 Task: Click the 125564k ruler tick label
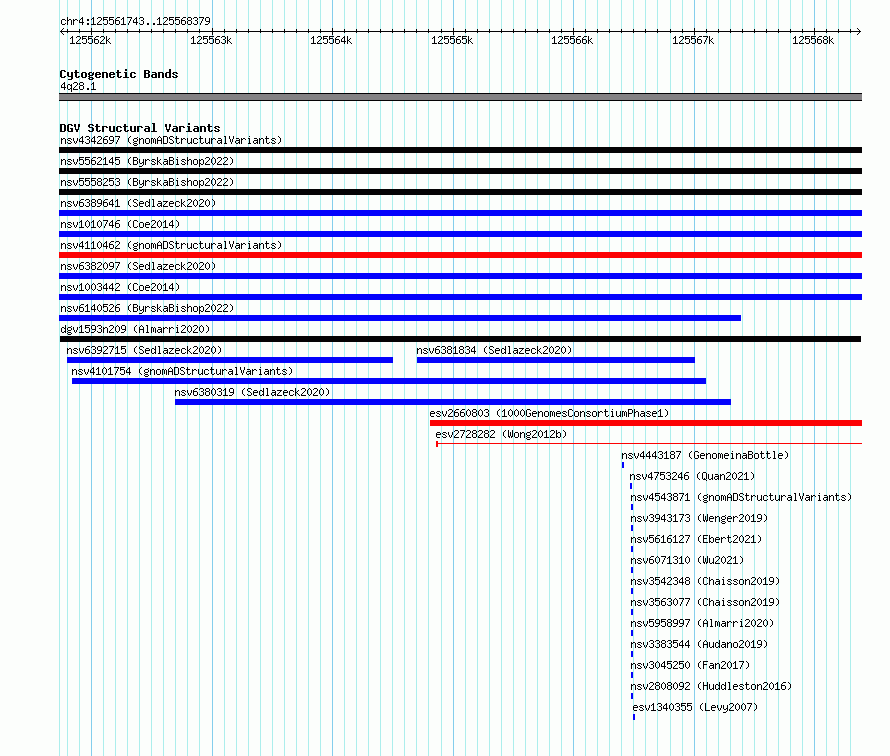point(331,40)
